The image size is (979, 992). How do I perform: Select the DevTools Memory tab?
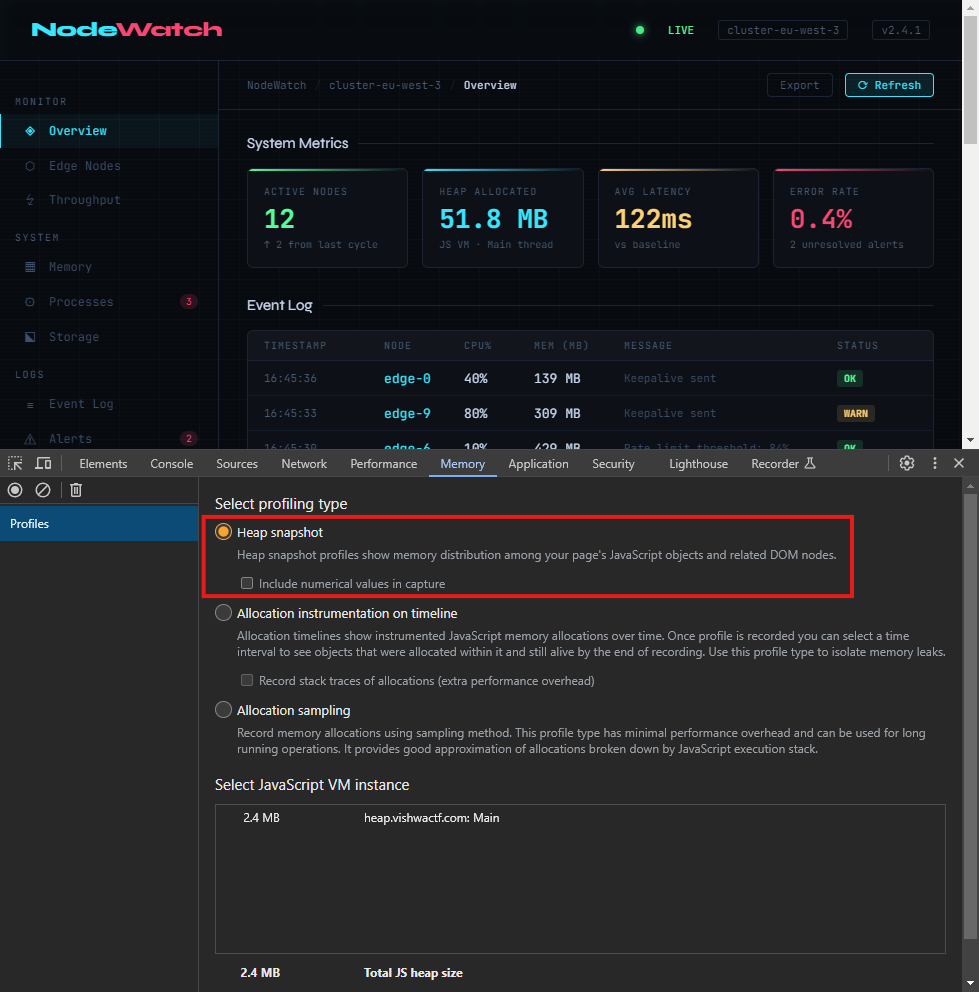tap(463, 464)
